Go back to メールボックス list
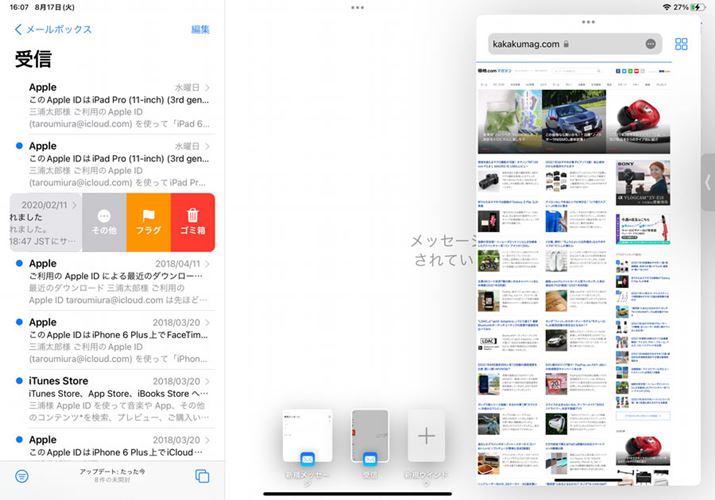 click(x=53, y=30)
